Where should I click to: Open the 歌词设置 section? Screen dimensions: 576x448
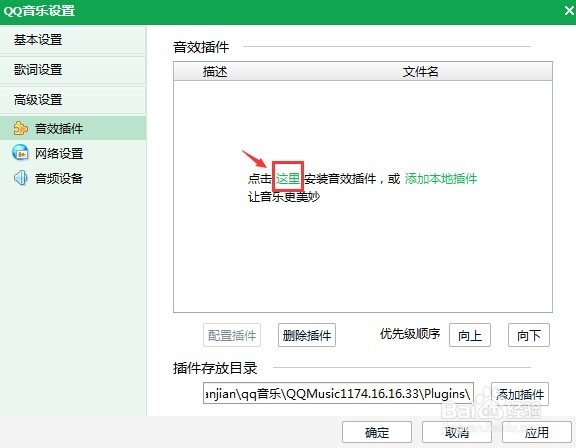[x=73, y=70]
